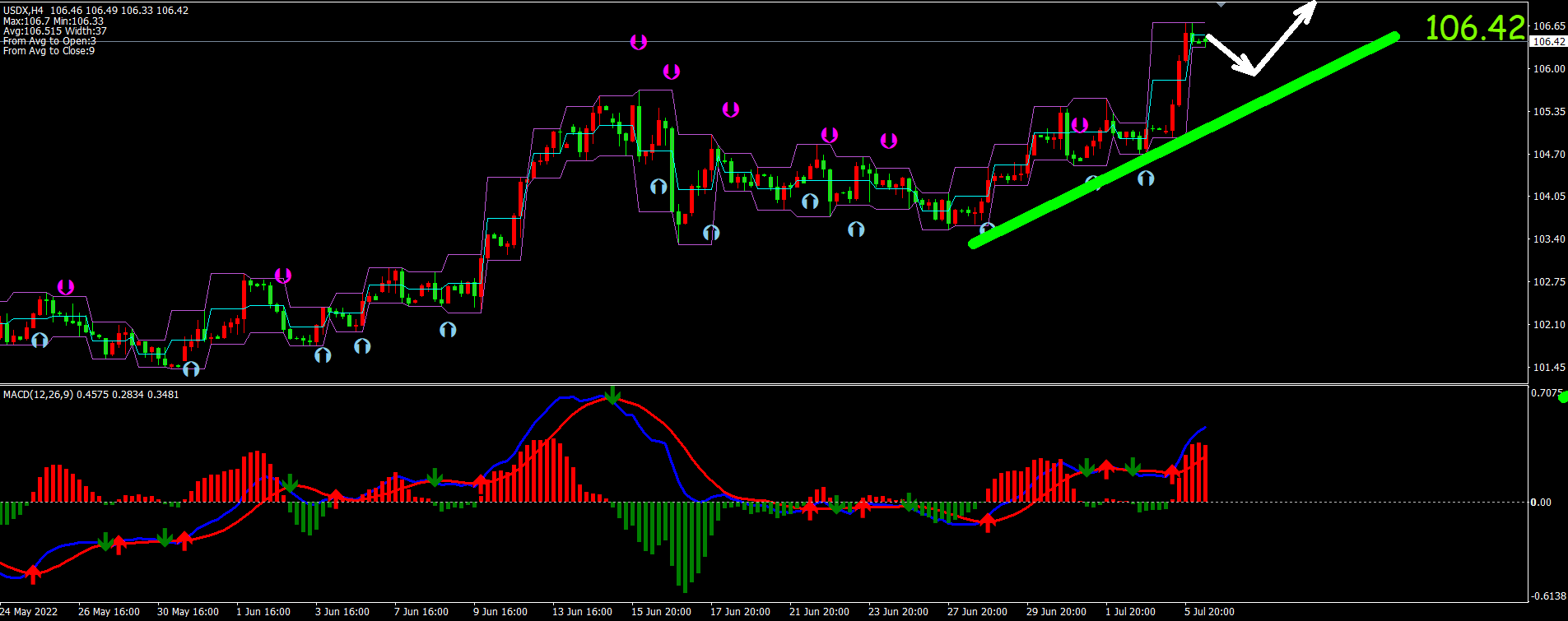This screenshot has height=621, width=1568.
Task: Select the magenta down arrow near 30 Jun candles
Action: 1080,125
